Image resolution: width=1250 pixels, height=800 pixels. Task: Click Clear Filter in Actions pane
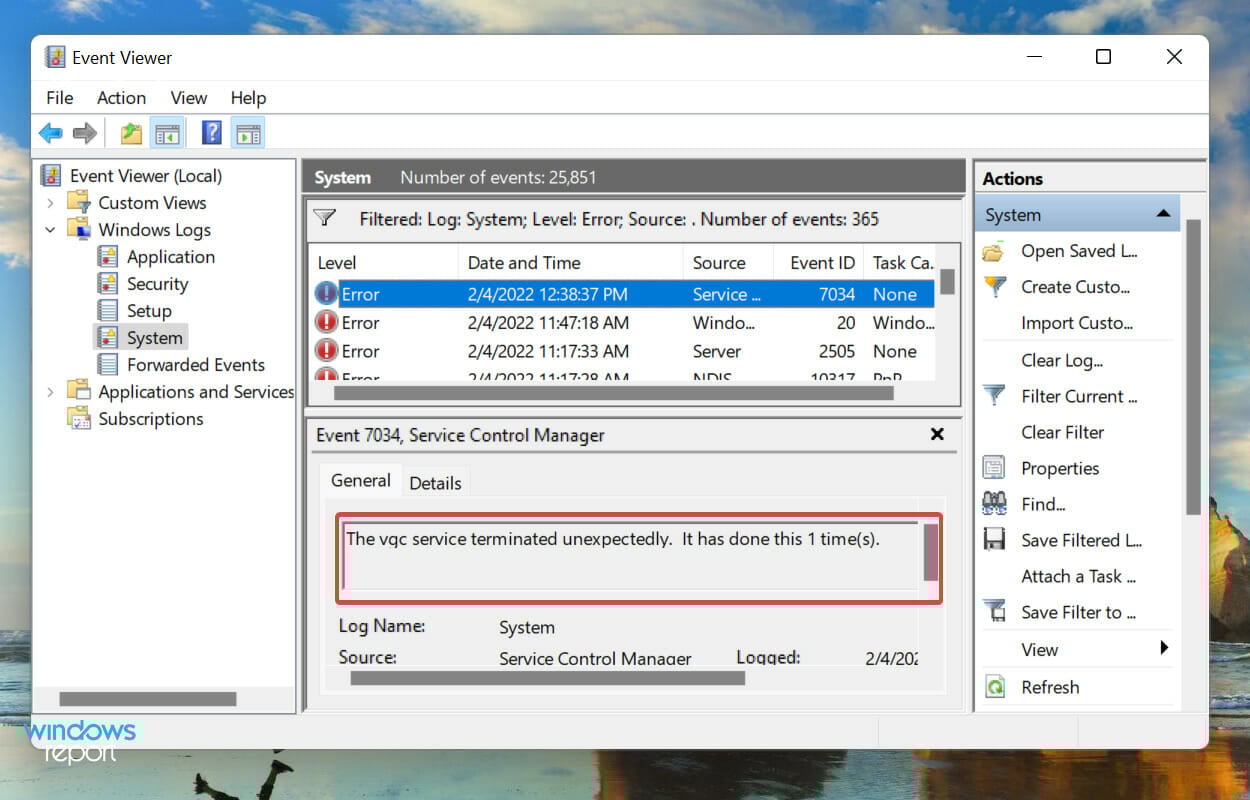pos(1062,432)
